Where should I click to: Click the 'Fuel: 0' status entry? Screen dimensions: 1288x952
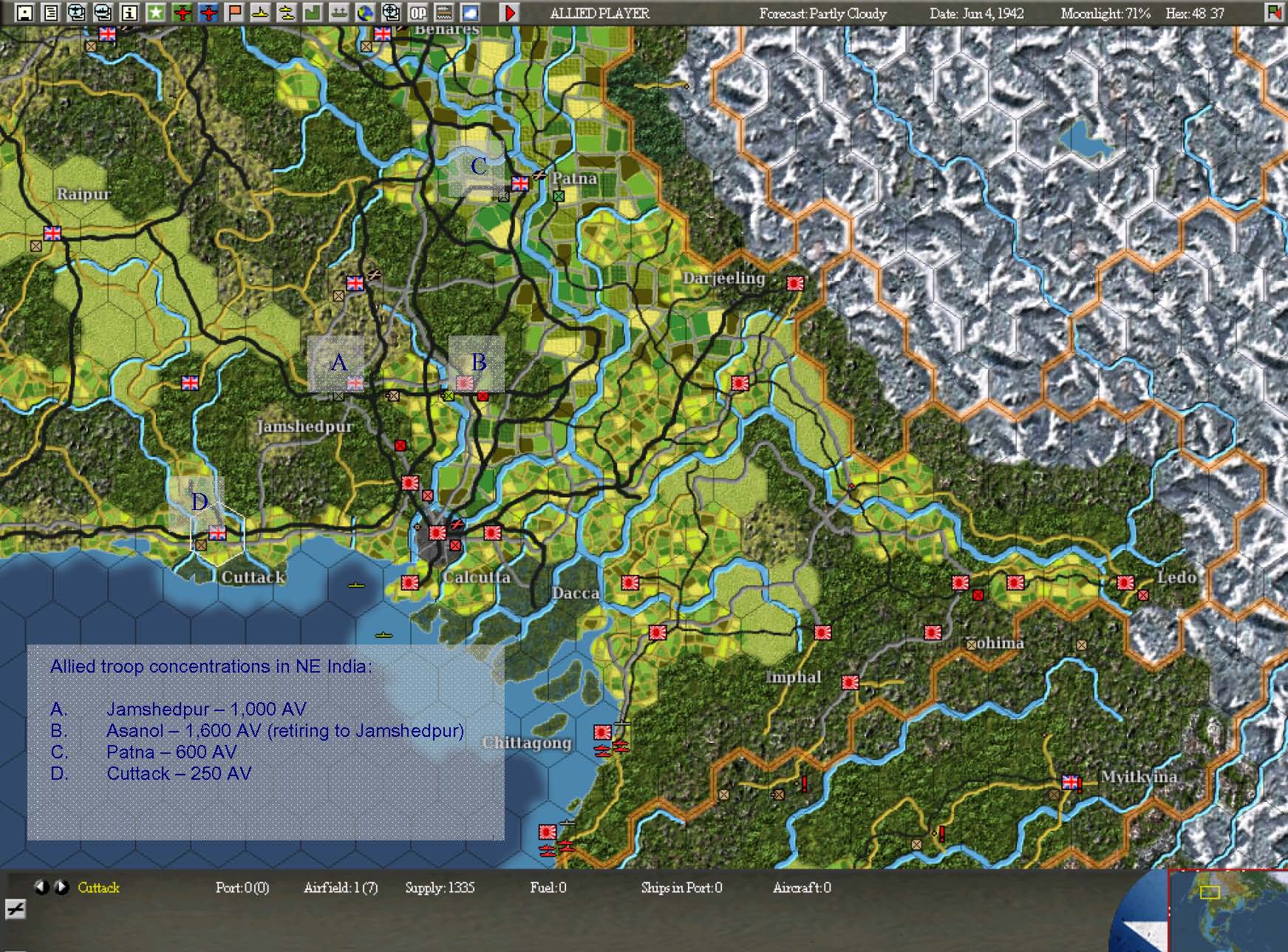coord(548,888)
